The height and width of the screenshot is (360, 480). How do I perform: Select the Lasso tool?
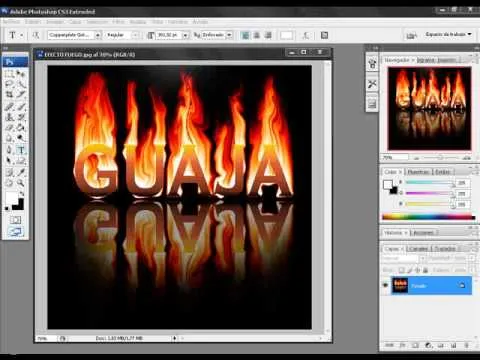coord(9,84)
